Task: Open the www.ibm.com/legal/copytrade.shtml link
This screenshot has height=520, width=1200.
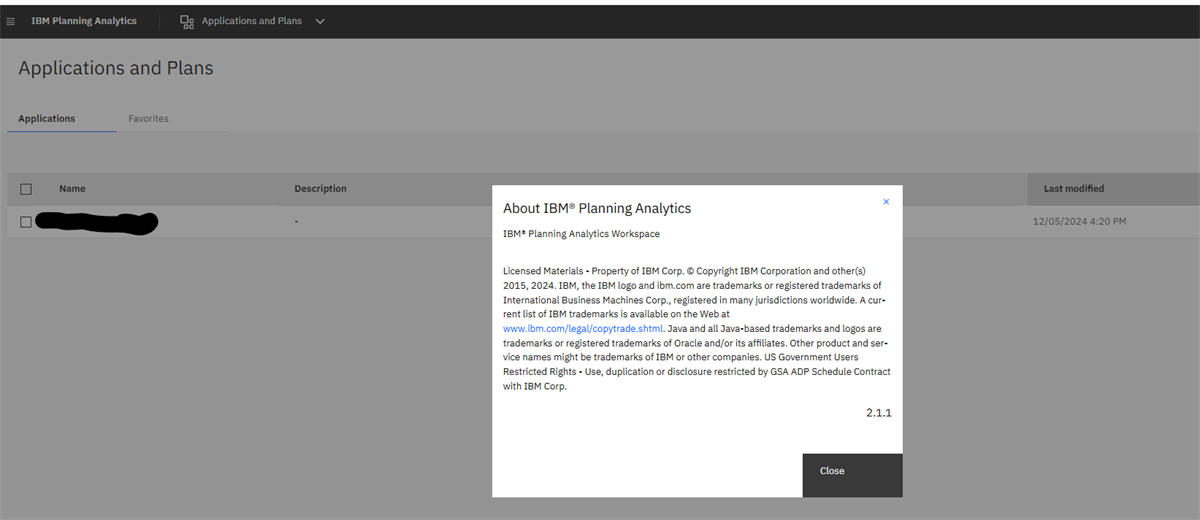Action: [583, 328]
